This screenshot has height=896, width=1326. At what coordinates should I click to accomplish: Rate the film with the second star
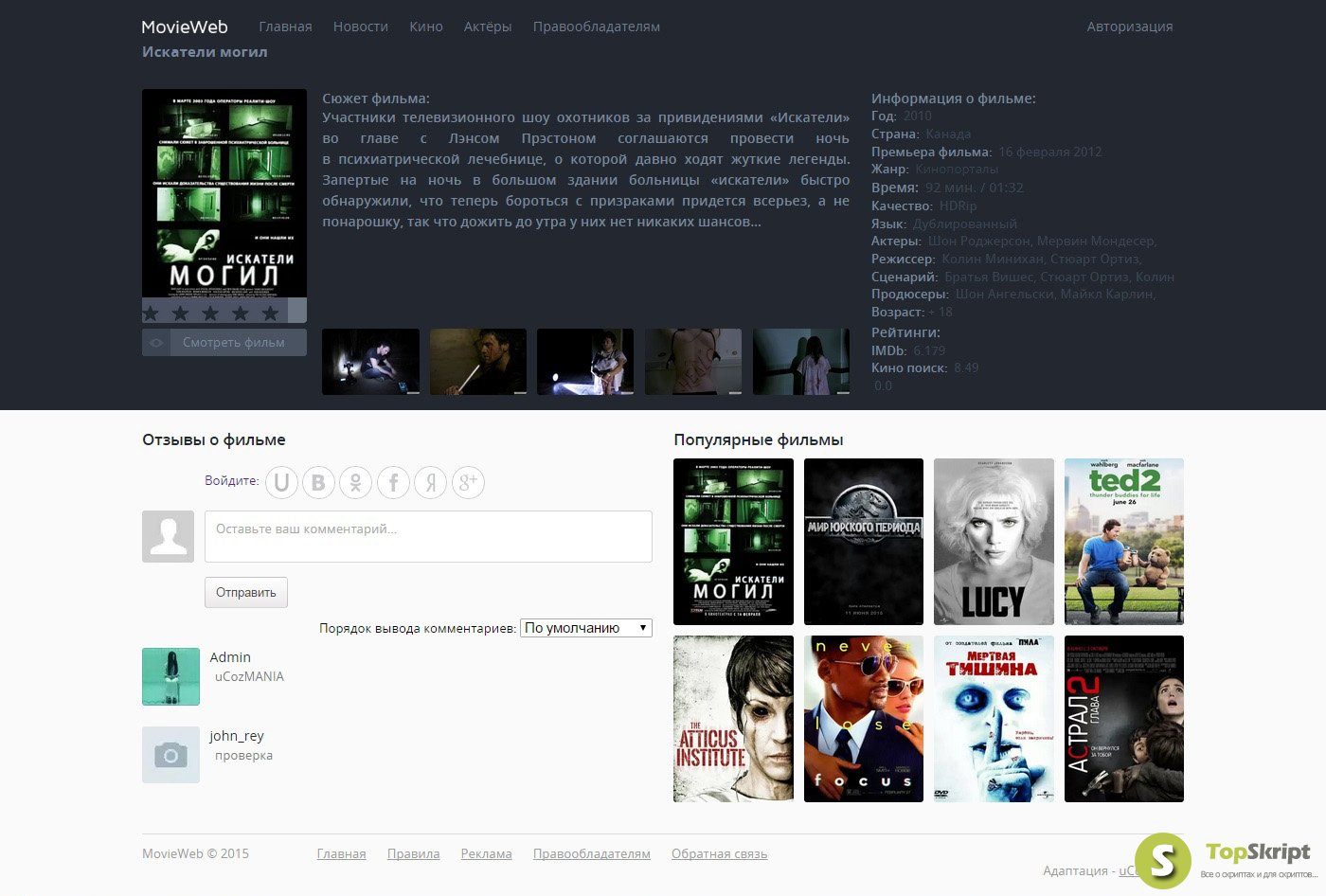click(x=180, y=313)
